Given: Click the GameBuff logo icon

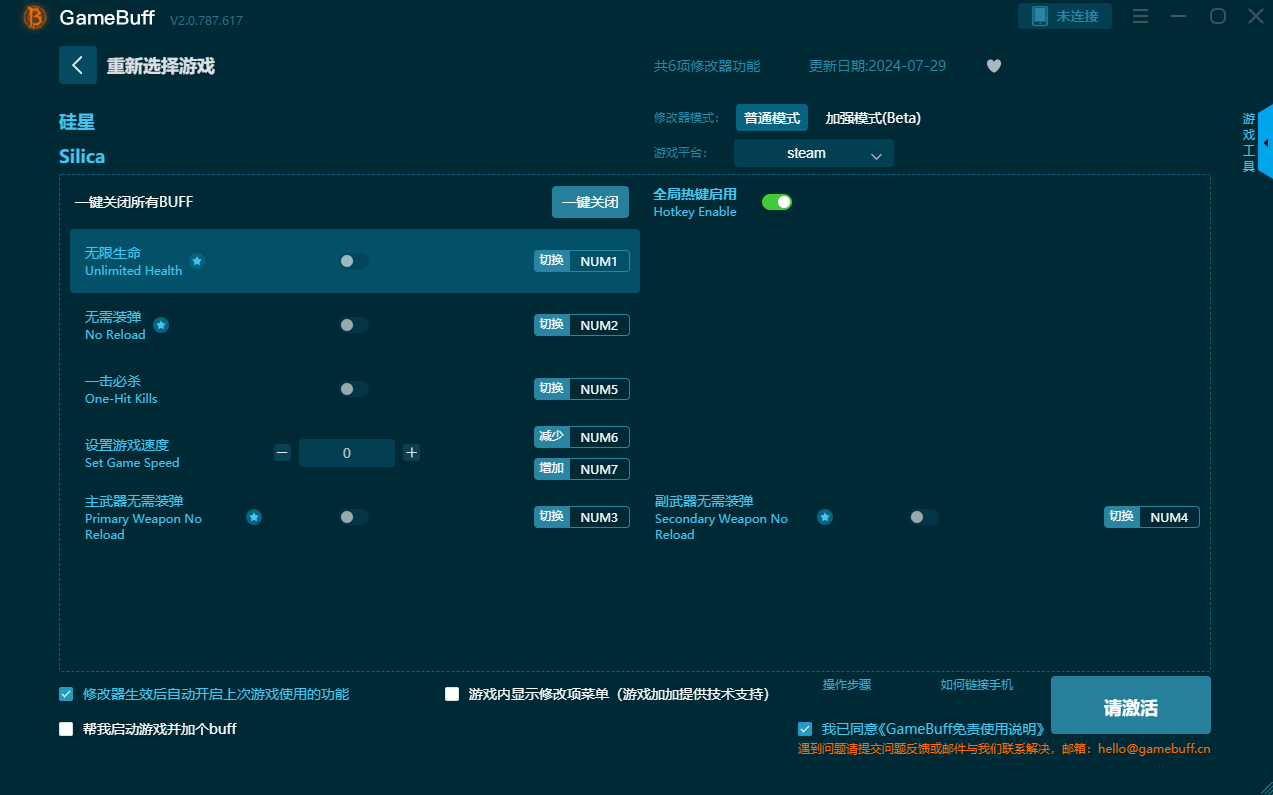Looking at the screenshot, I should click(35, 17).
